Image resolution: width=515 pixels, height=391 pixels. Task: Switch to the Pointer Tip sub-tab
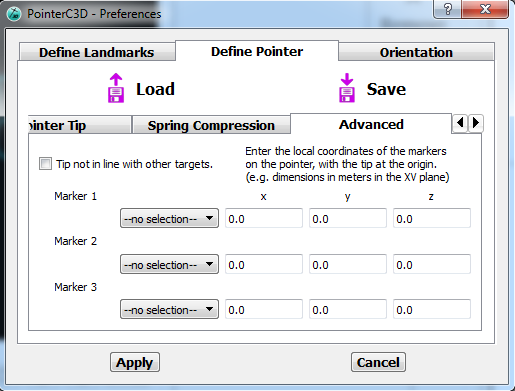tap(79, 125)
